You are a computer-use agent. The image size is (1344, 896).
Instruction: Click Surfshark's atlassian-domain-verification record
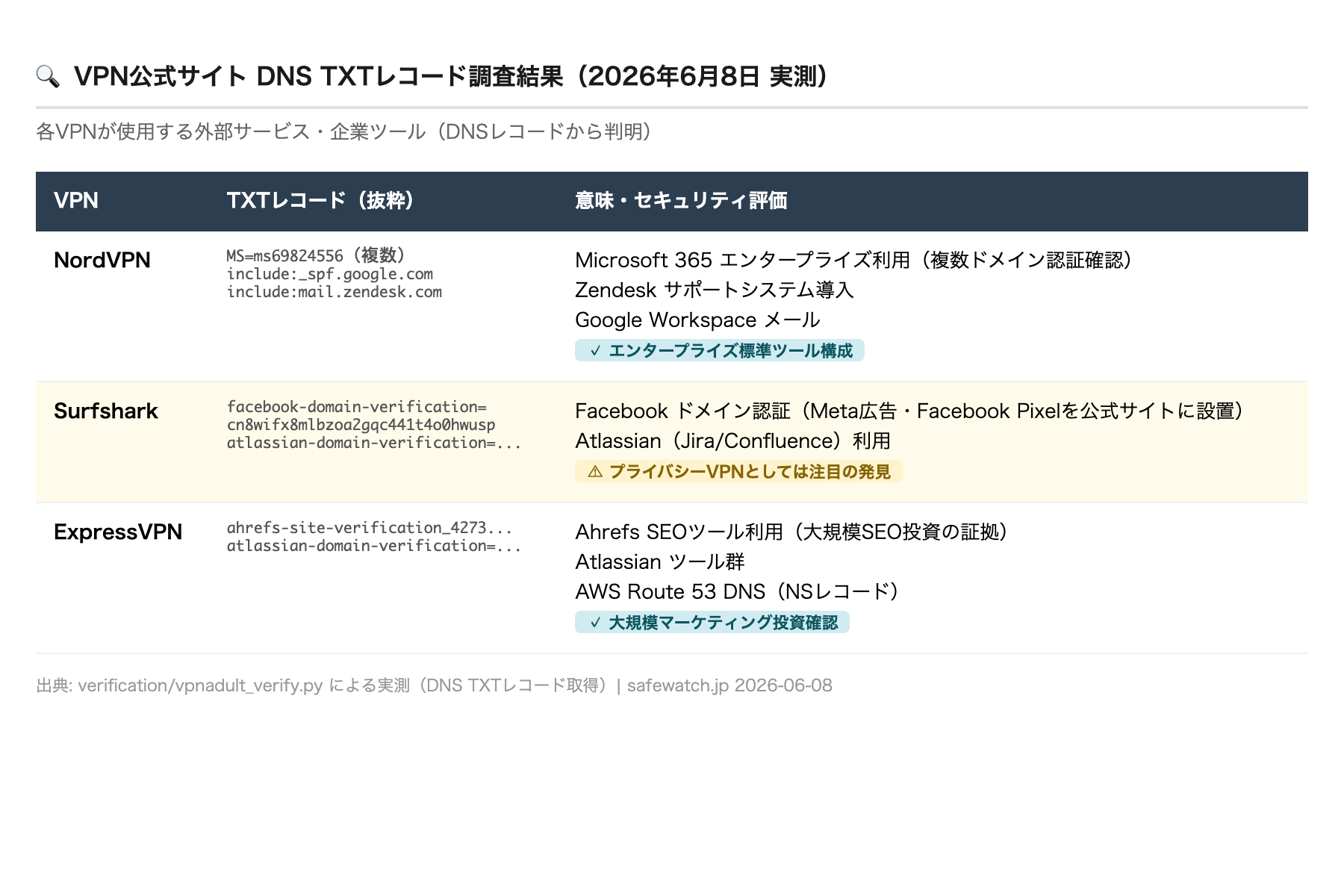374,443
